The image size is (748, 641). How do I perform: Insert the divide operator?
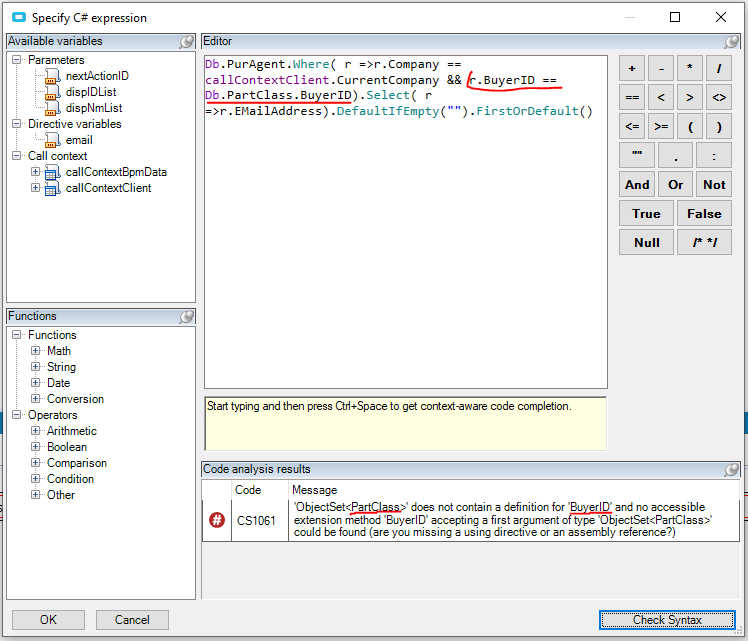pyautogui.click(x=719, y=68)
